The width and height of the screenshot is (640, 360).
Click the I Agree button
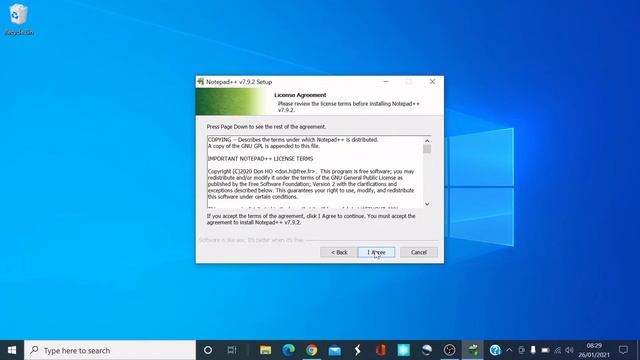coord(376,252)
